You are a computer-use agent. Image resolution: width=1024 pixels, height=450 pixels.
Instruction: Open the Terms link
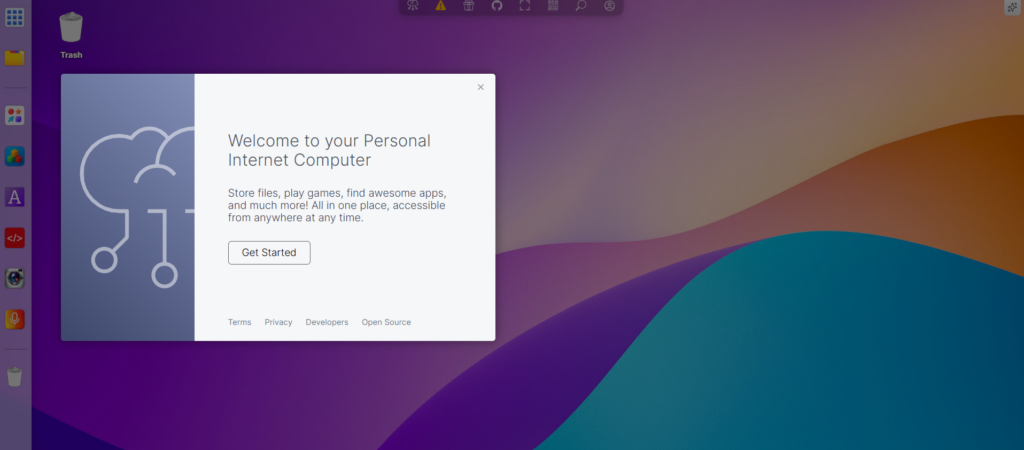click(x=240, y=322)
